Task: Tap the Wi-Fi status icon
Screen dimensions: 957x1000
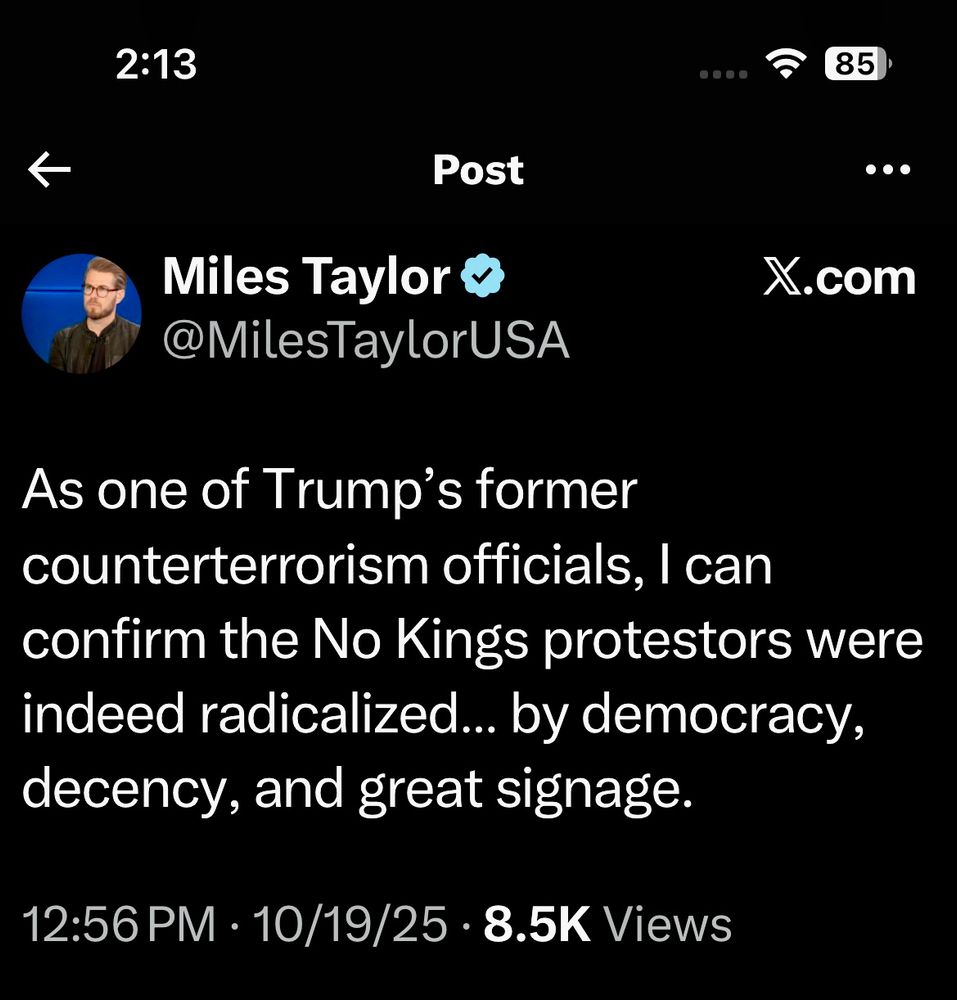Action: click(x=787, y=65)
